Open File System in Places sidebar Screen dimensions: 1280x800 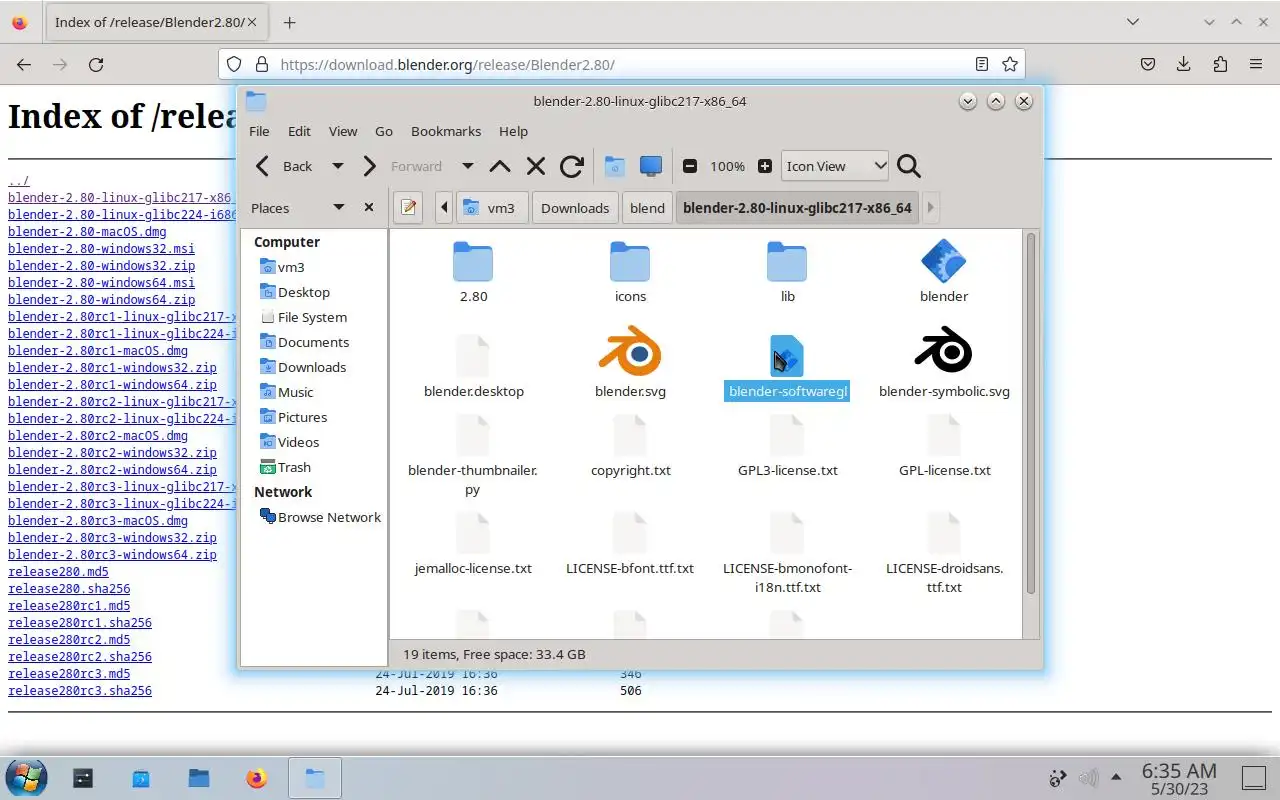coord(303,317)
